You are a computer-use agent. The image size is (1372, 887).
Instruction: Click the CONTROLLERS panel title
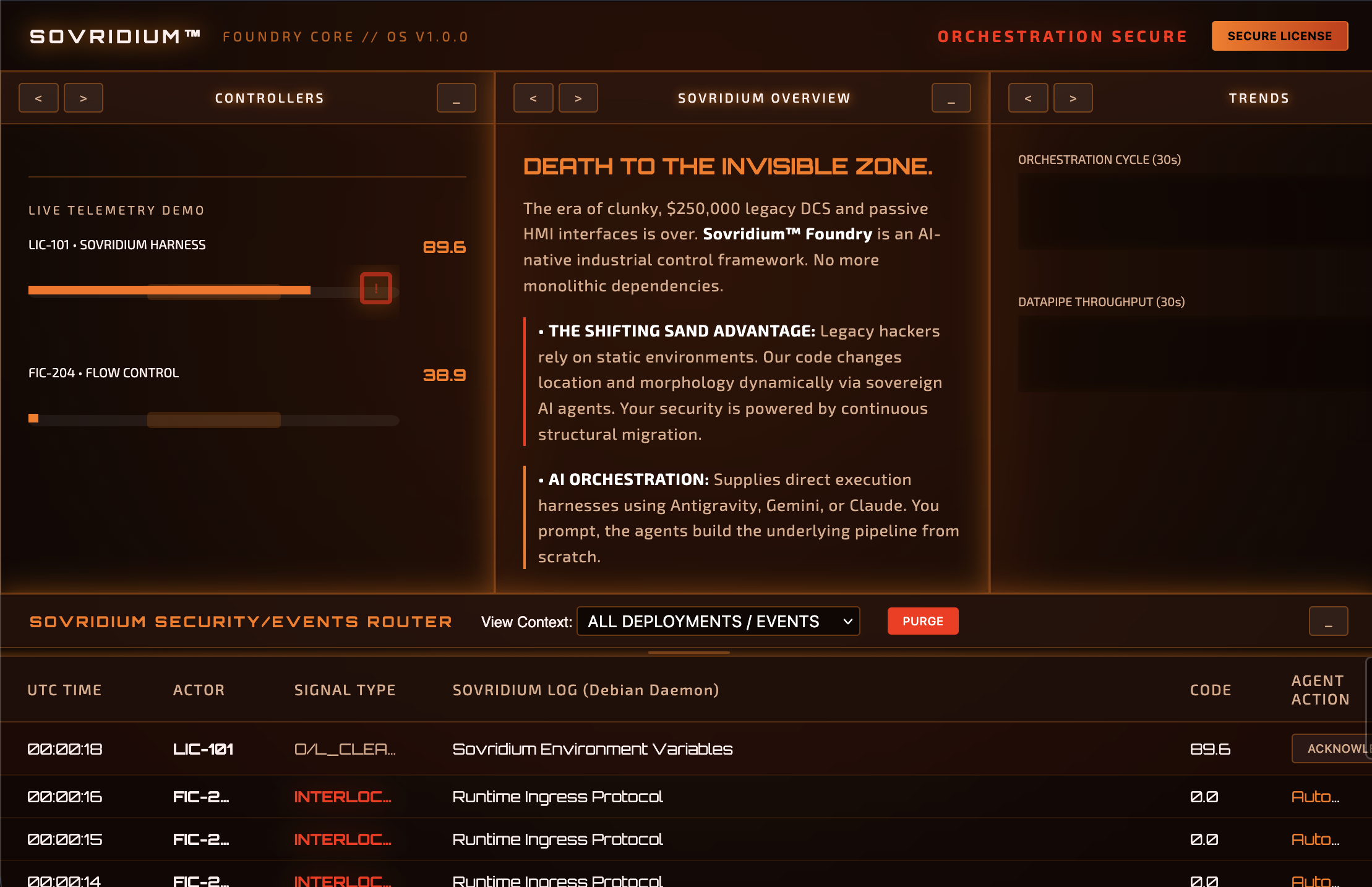[x=270, y=98]
